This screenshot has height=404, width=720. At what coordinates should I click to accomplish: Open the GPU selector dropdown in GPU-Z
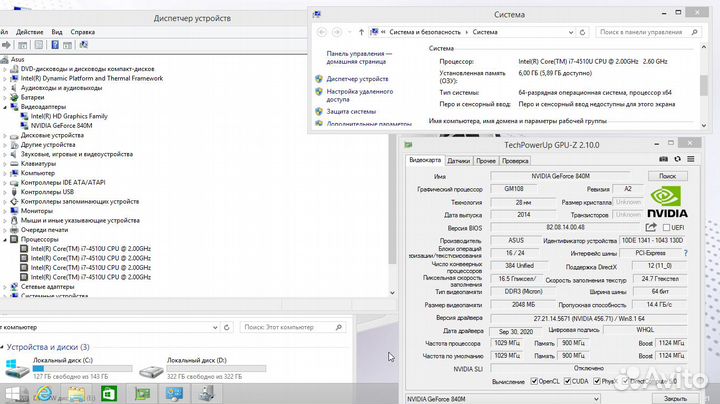(596, 399)
